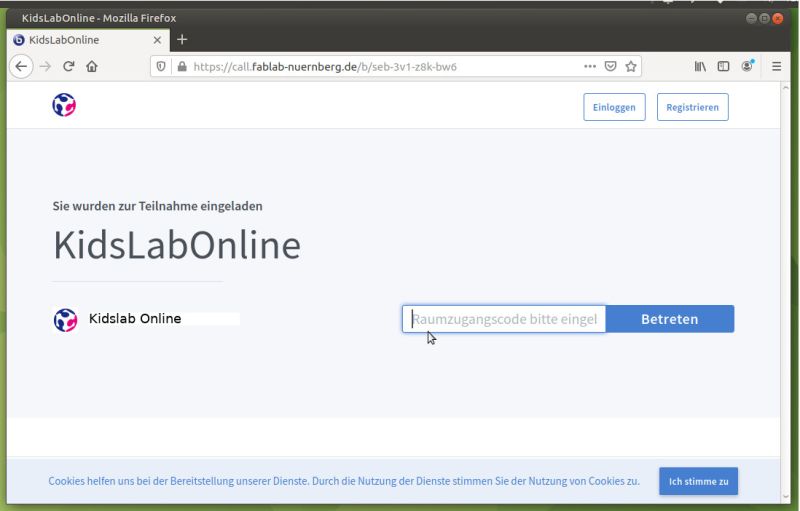Open tracking protection shield info
Viewport: 800px width, 511px height.
point(162,66)
